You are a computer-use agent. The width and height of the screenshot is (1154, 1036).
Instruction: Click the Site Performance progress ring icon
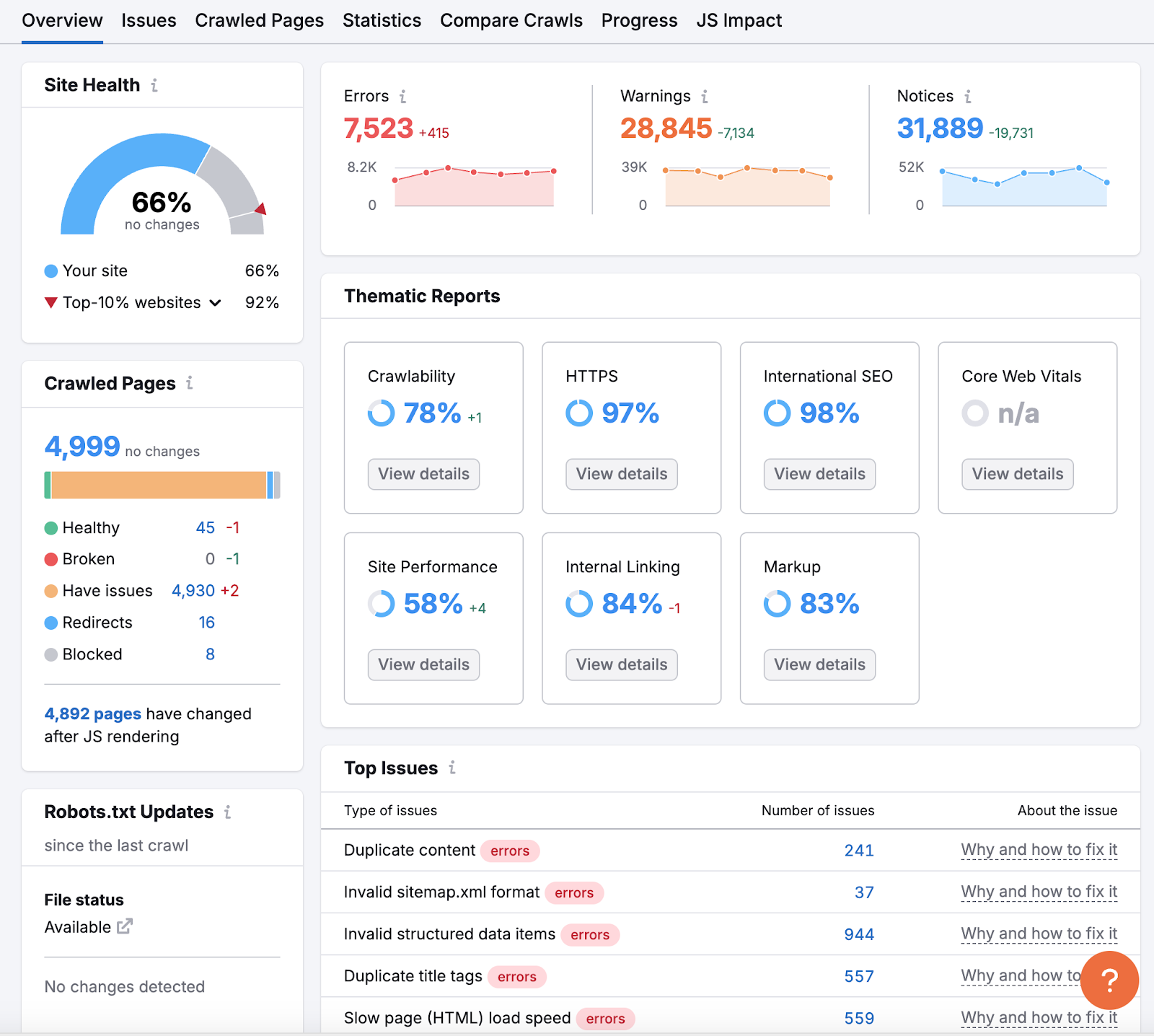(382, 604)
